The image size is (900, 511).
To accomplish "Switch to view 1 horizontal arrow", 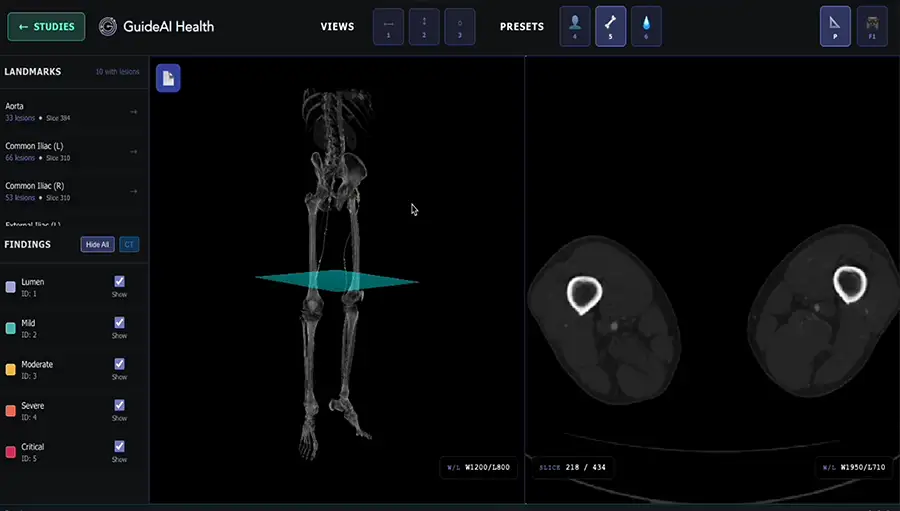I will click(389, 26).
